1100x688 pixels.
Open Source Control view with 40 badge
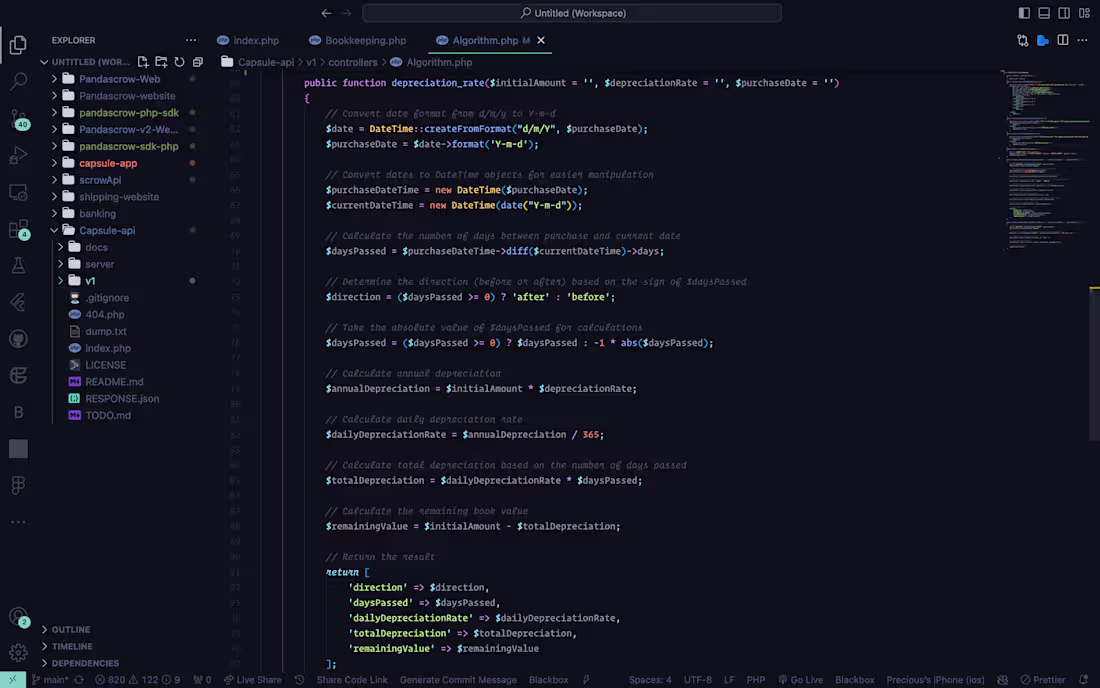pos(18,119)
